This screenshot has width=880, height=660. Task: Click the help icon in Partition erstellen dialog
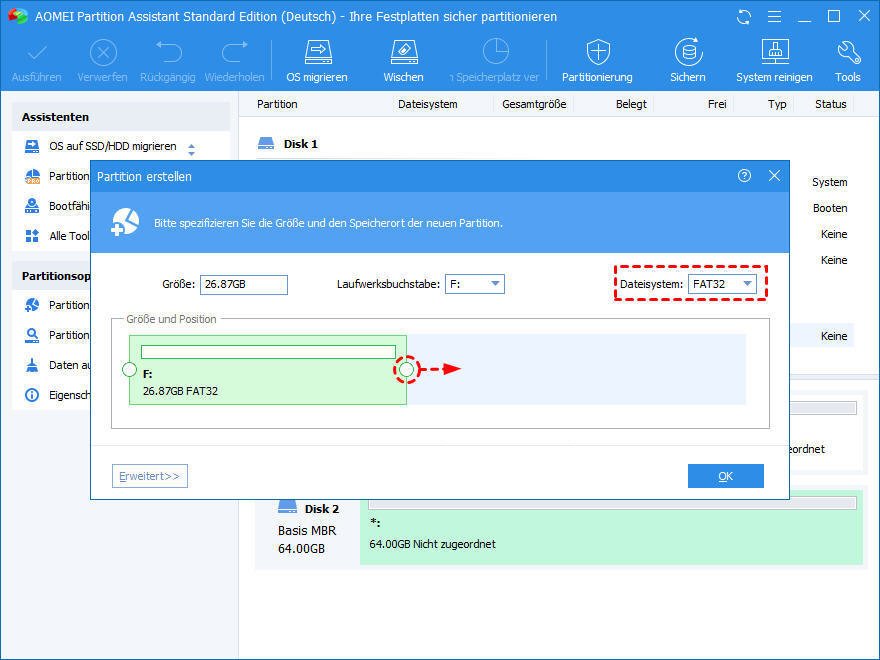[744, 176]
